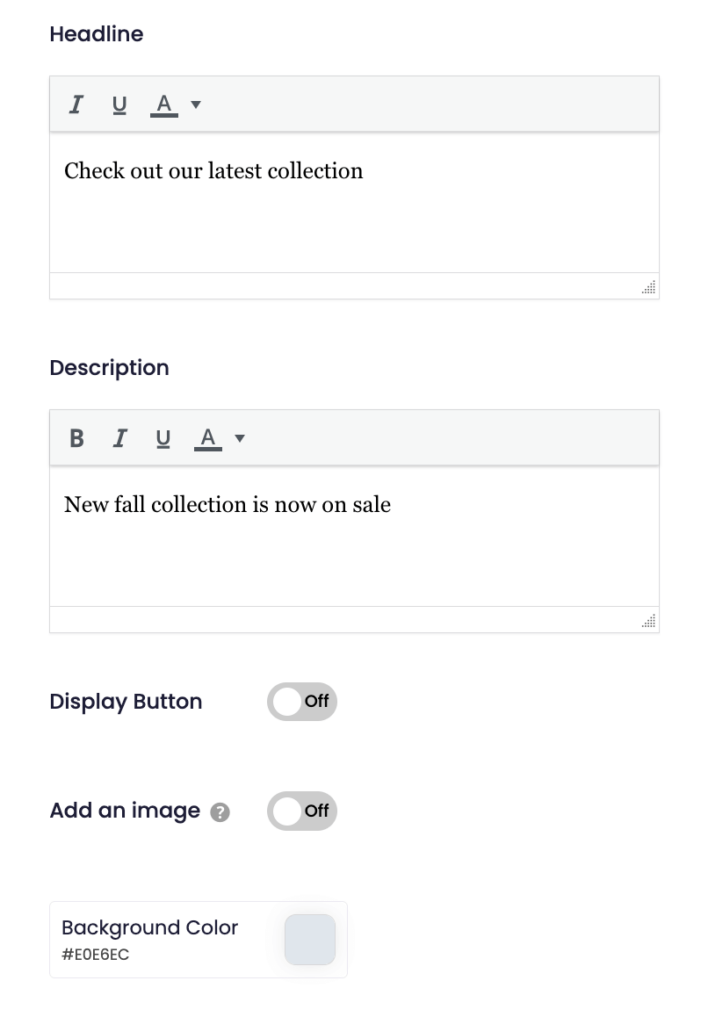Turn on the Add an image toggle
The image size is (701, 1024).
click(x=302, y=810)
